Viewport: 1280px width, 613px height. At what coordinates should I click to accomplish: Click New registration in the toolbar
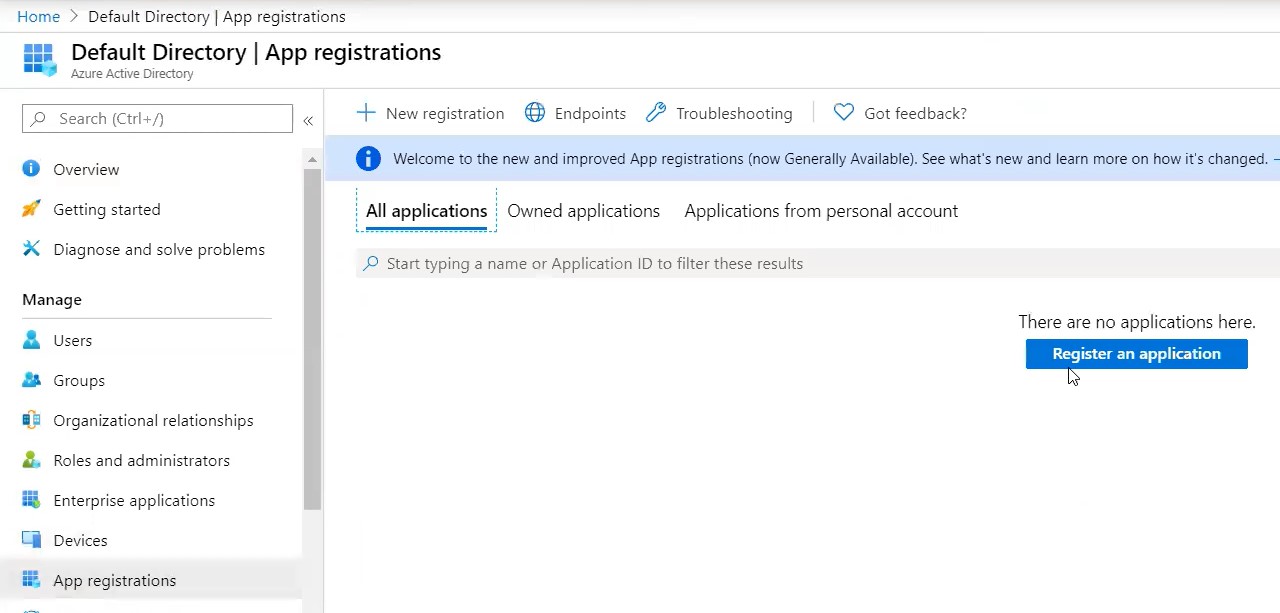coord(430,113)
